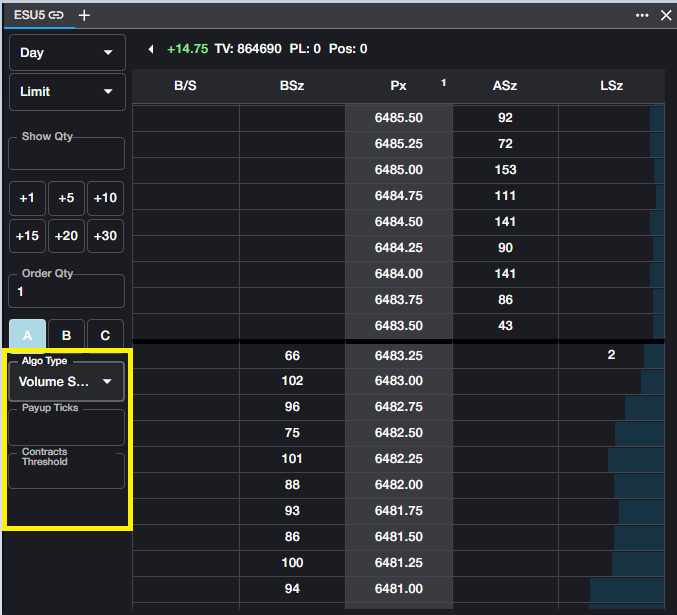Image resolution: width=677 pixels, height=615 pixels.
Task: Click the Order Qty input field
Action: (67, 292)
